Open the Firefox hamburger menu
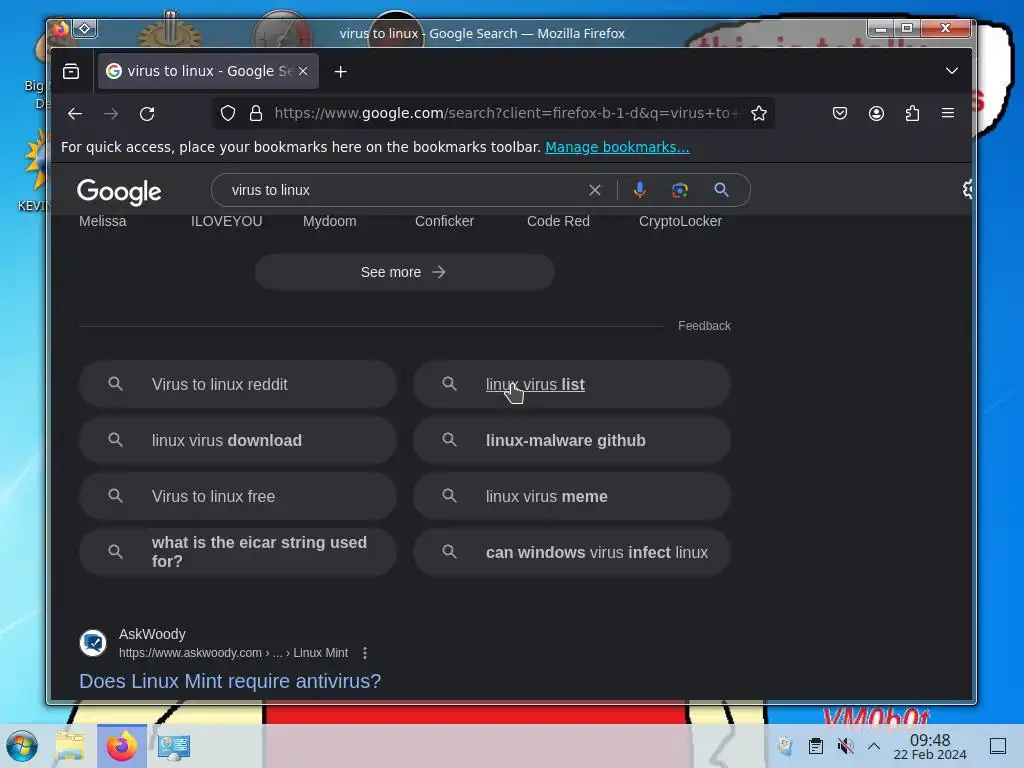The image size is (1024, 768). click(x=948, y=113)
